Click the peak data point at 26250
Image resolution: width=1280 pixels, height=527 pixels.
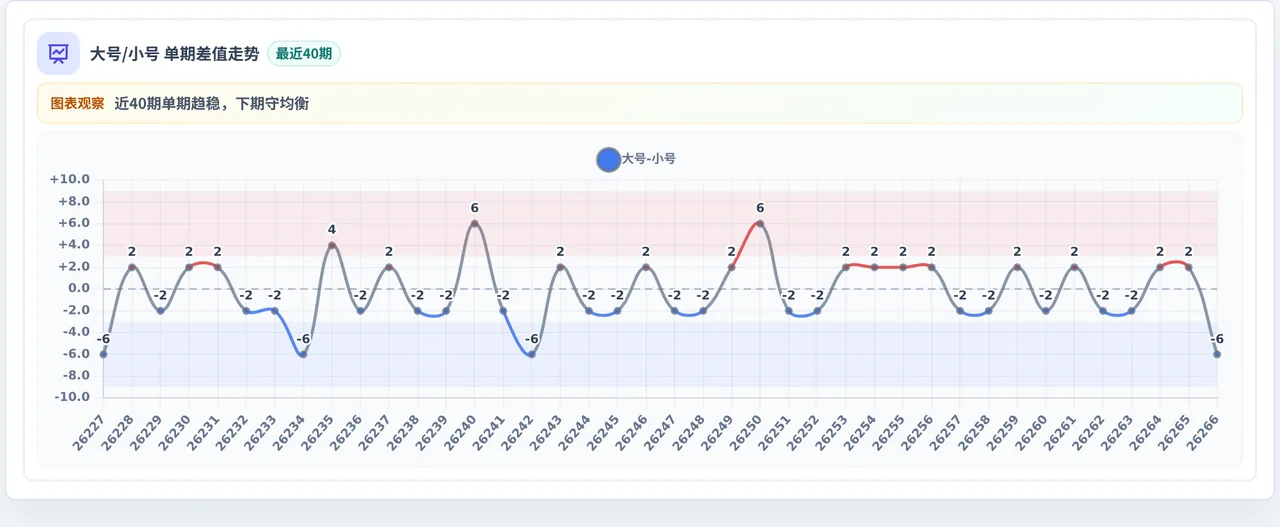(760, 224)
